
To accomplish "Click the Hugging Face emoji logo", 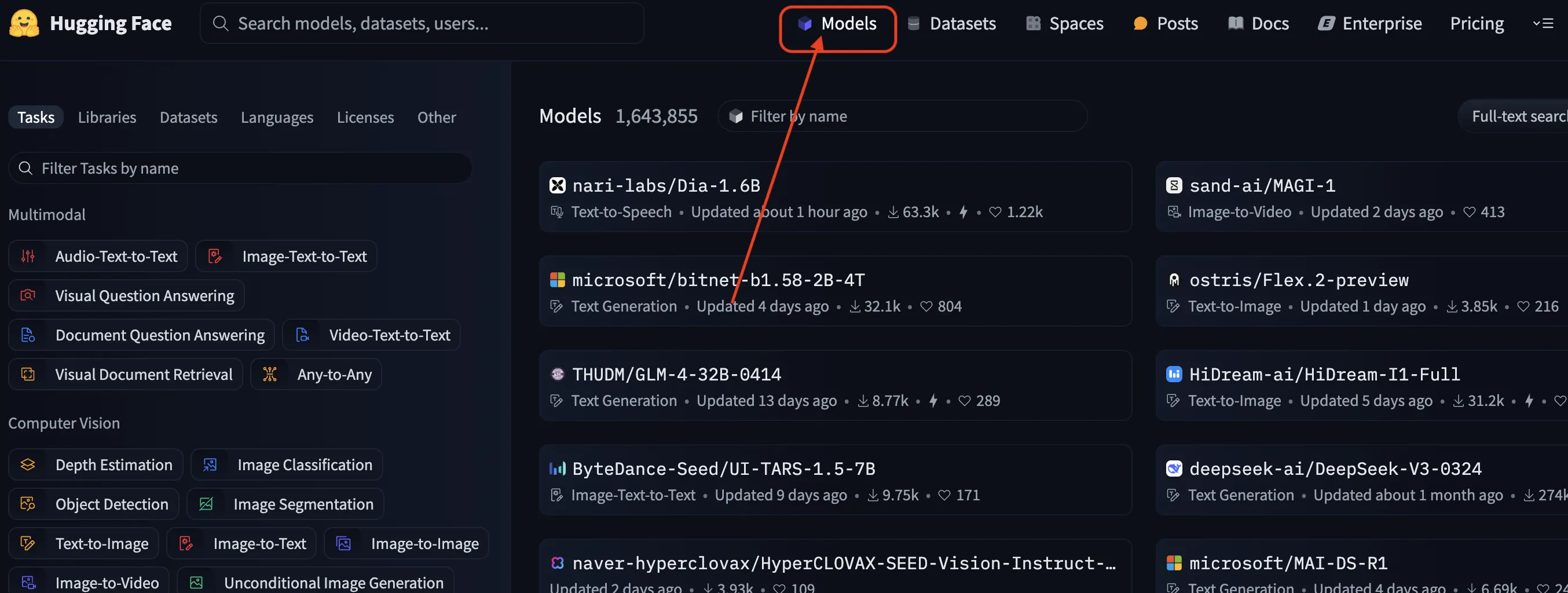I will coord(24,23).
